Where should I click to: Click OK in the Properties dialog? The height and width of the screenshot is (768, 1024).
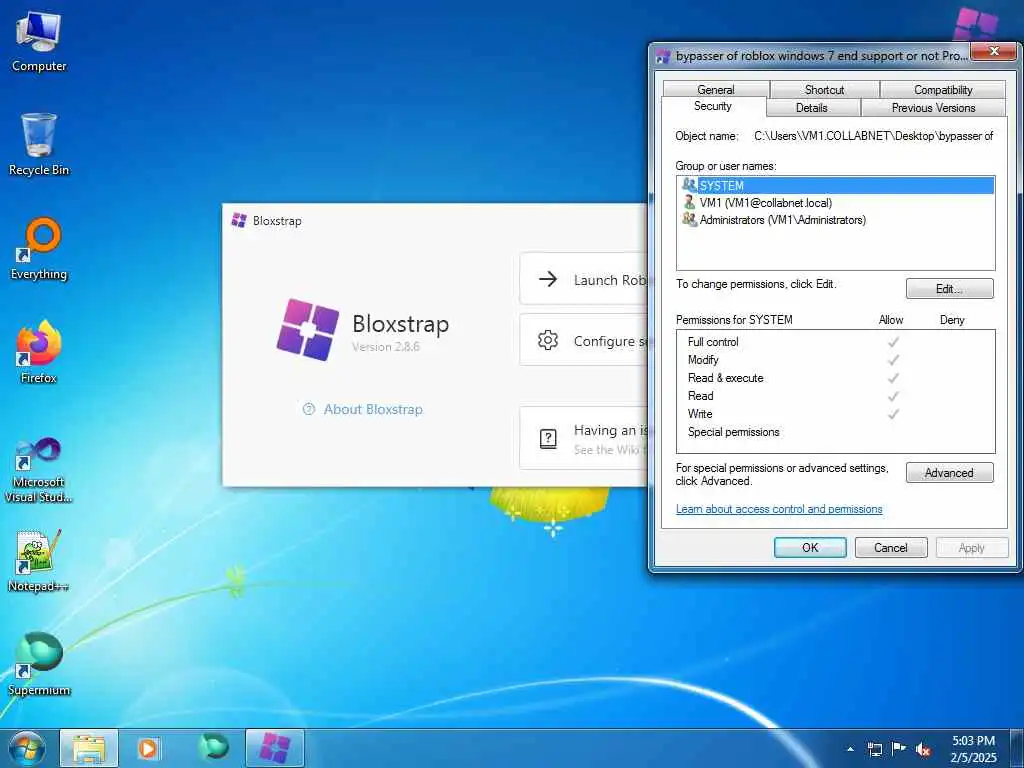coord(810,547)
